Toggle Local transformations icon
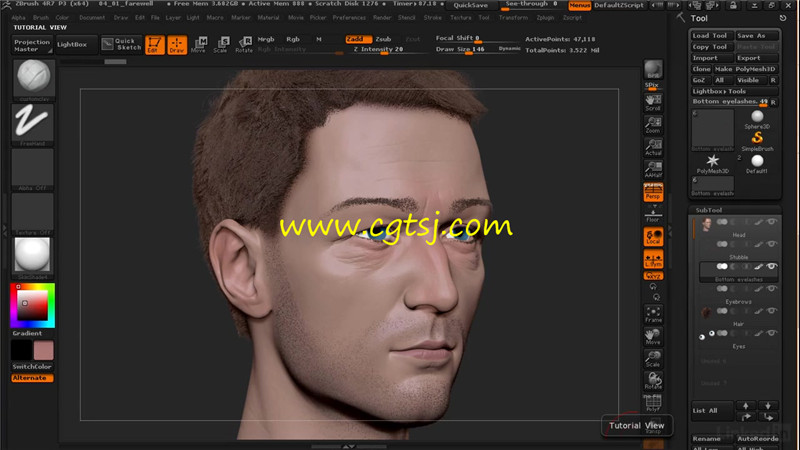Image resolution: width=800 pixels, height=450 pixels. [x=653, y=237]
